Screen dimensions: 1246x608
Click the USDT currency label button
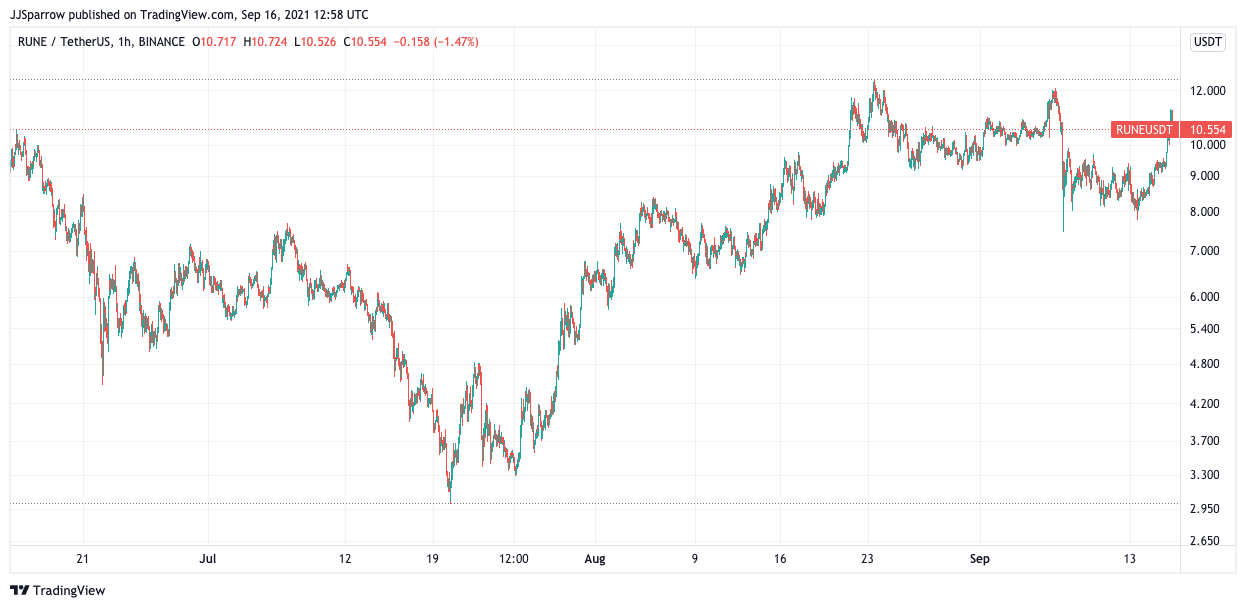pyautogui.click(x=1208, y=42)
